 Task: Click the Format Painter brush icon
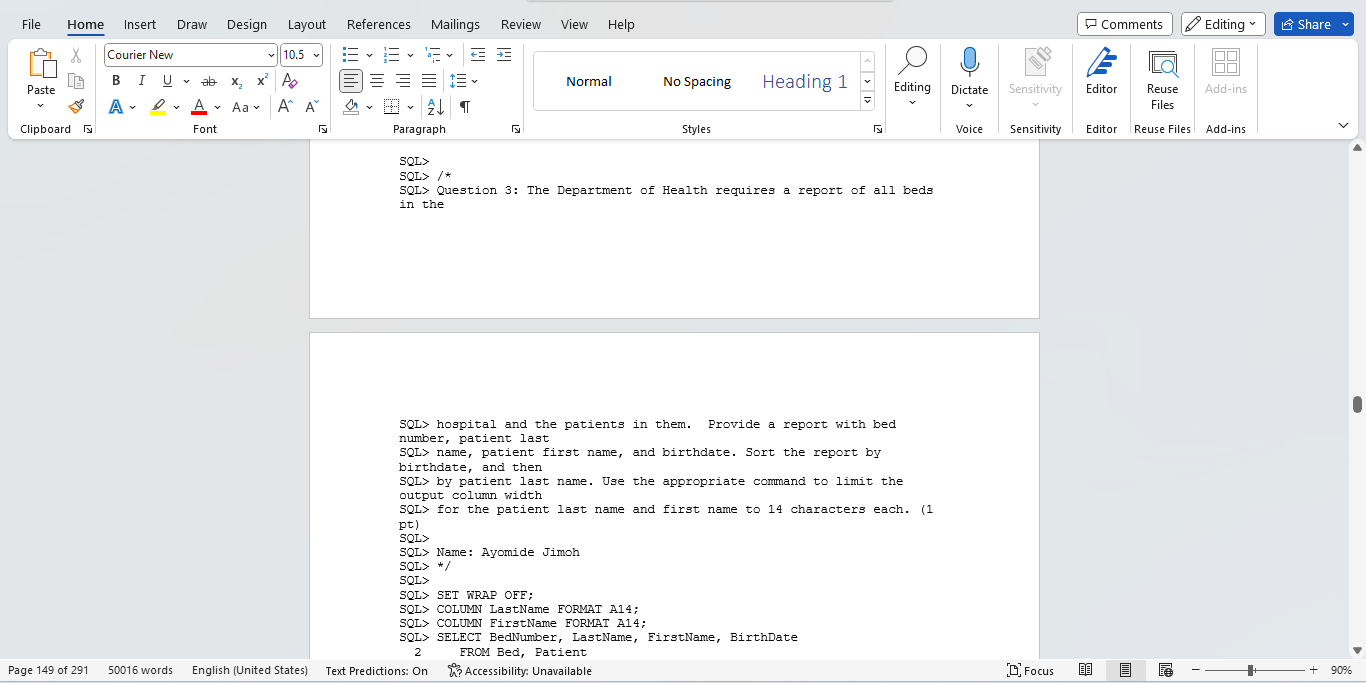point(76,107)
